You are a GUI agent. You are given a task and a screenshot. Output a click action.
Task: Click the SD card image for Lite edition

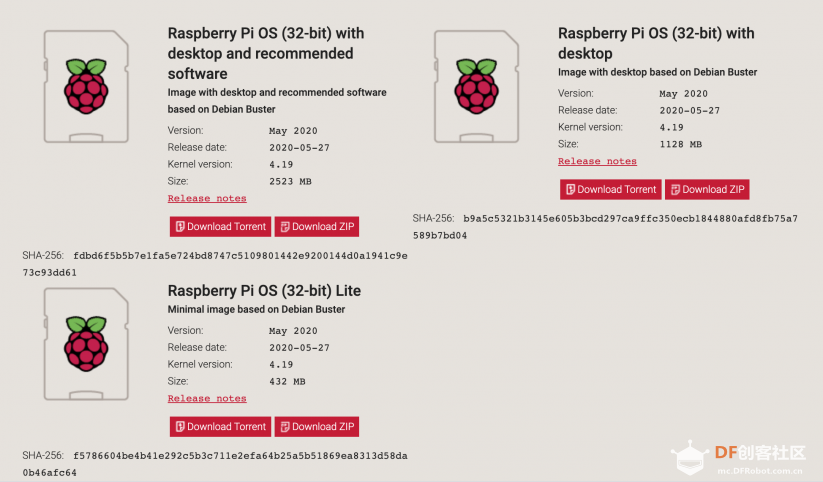(x=86, y=344)
